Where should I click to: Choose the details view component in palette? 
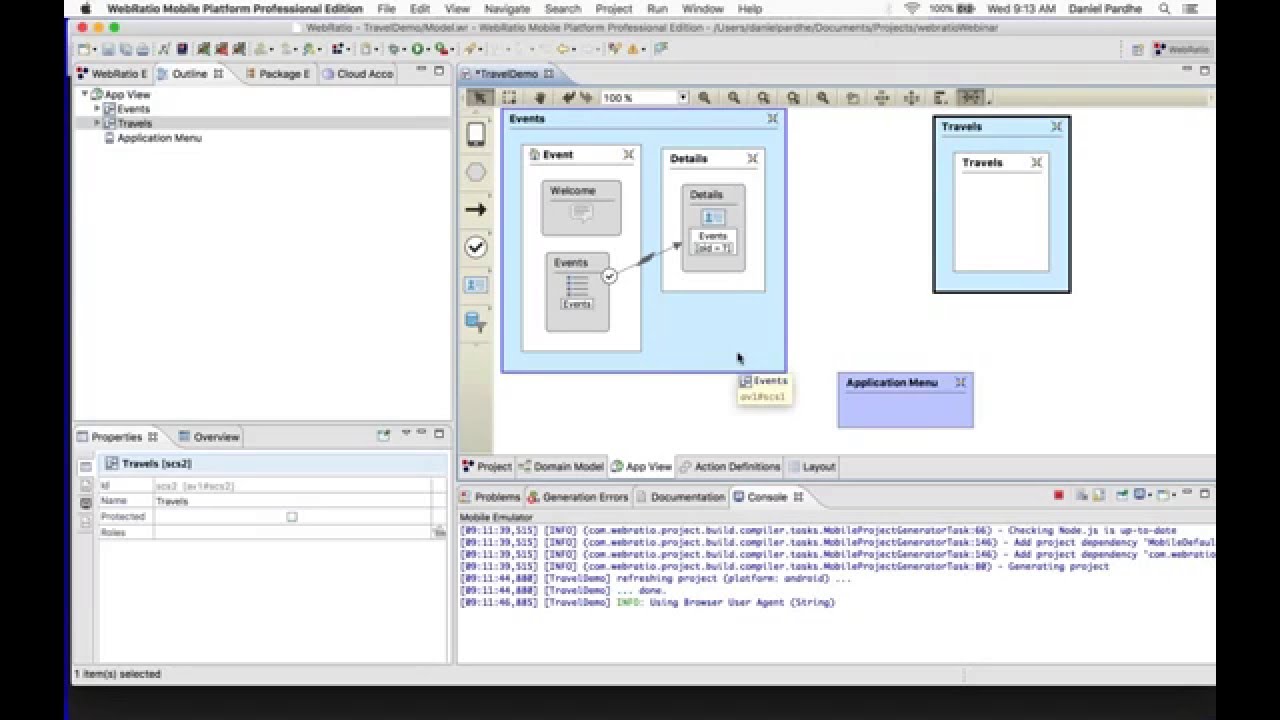476,285
